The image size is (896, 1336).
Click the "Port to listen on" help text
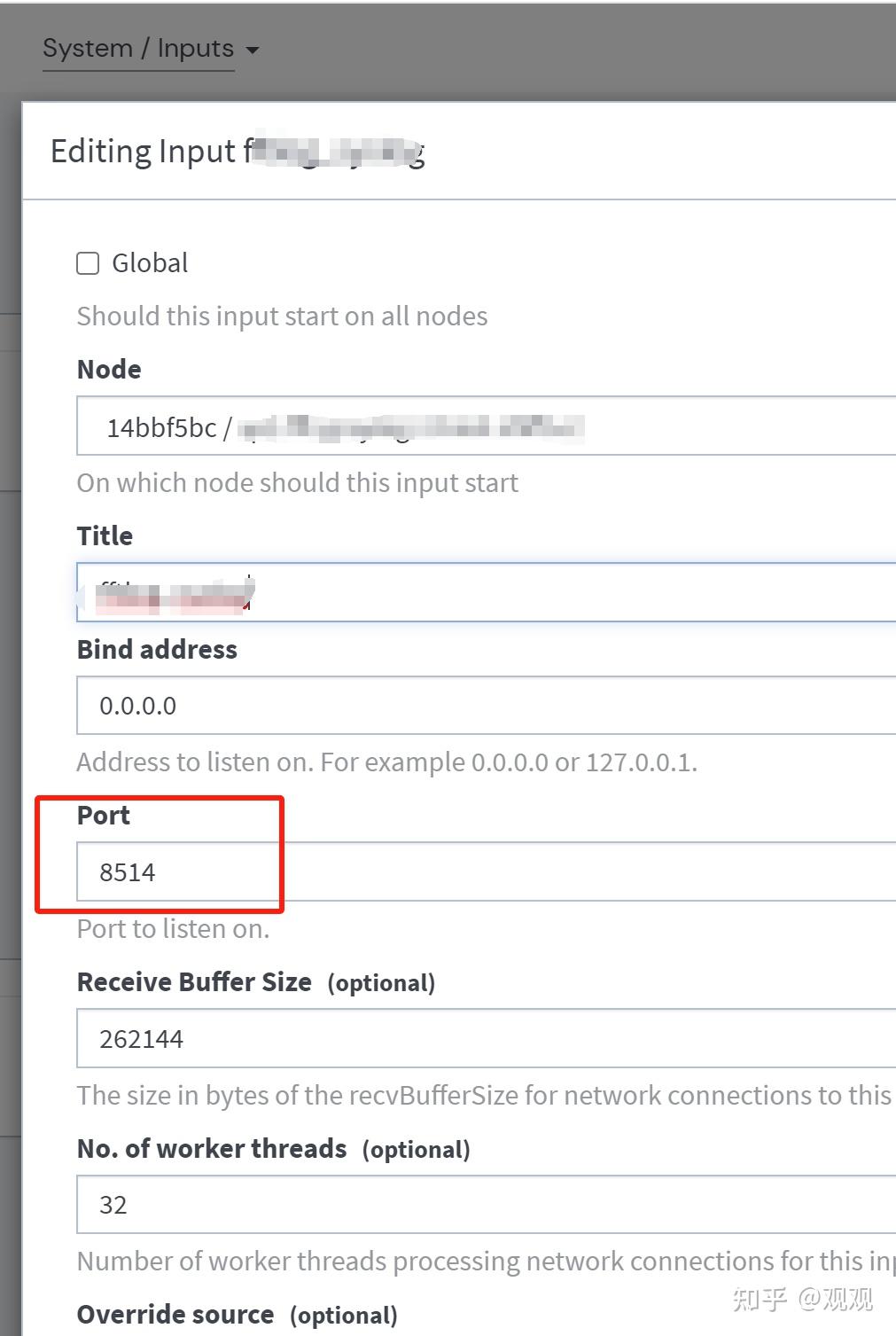(x=173, y=929)
